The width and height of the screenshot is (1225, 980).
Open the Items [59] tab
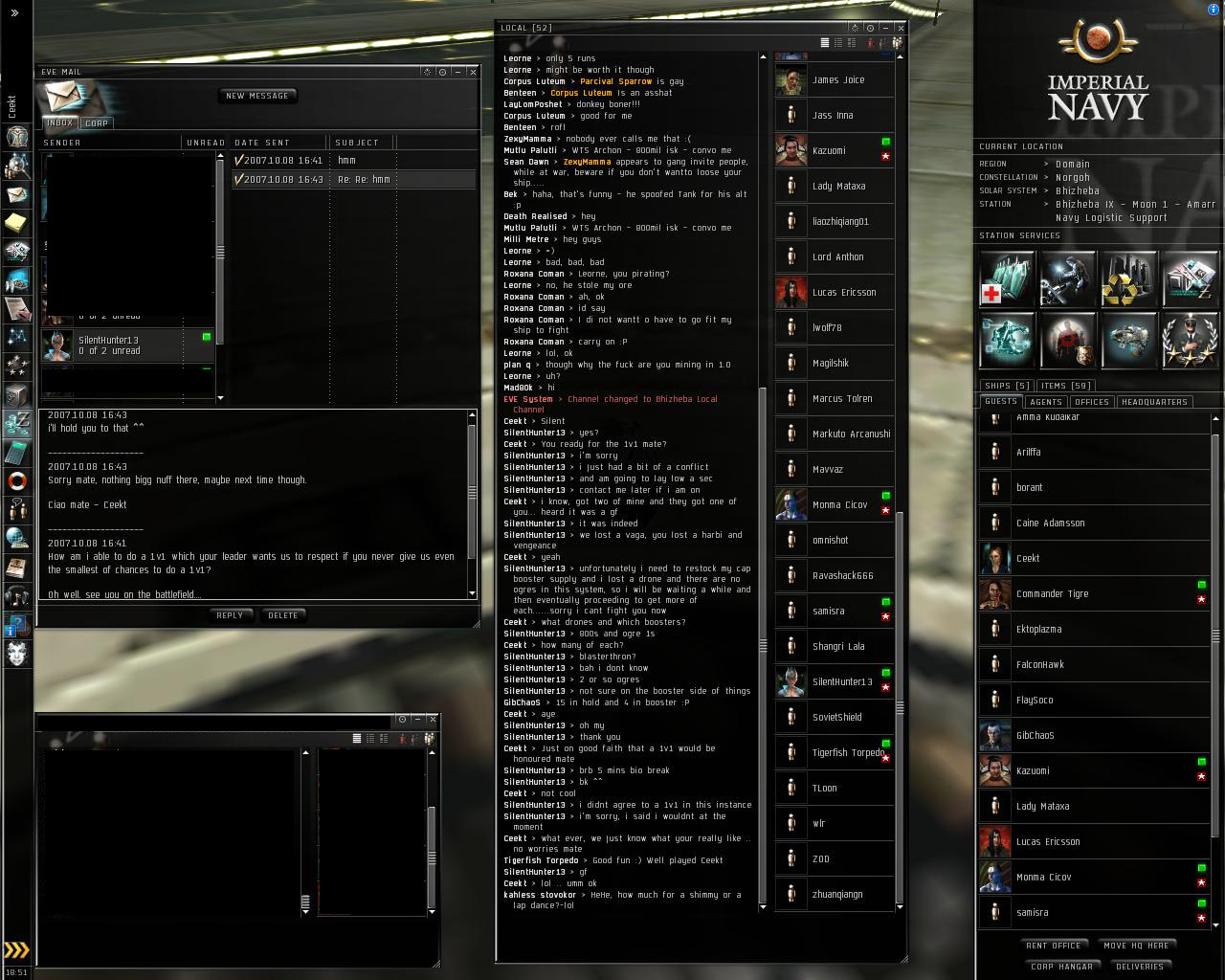1067,386
